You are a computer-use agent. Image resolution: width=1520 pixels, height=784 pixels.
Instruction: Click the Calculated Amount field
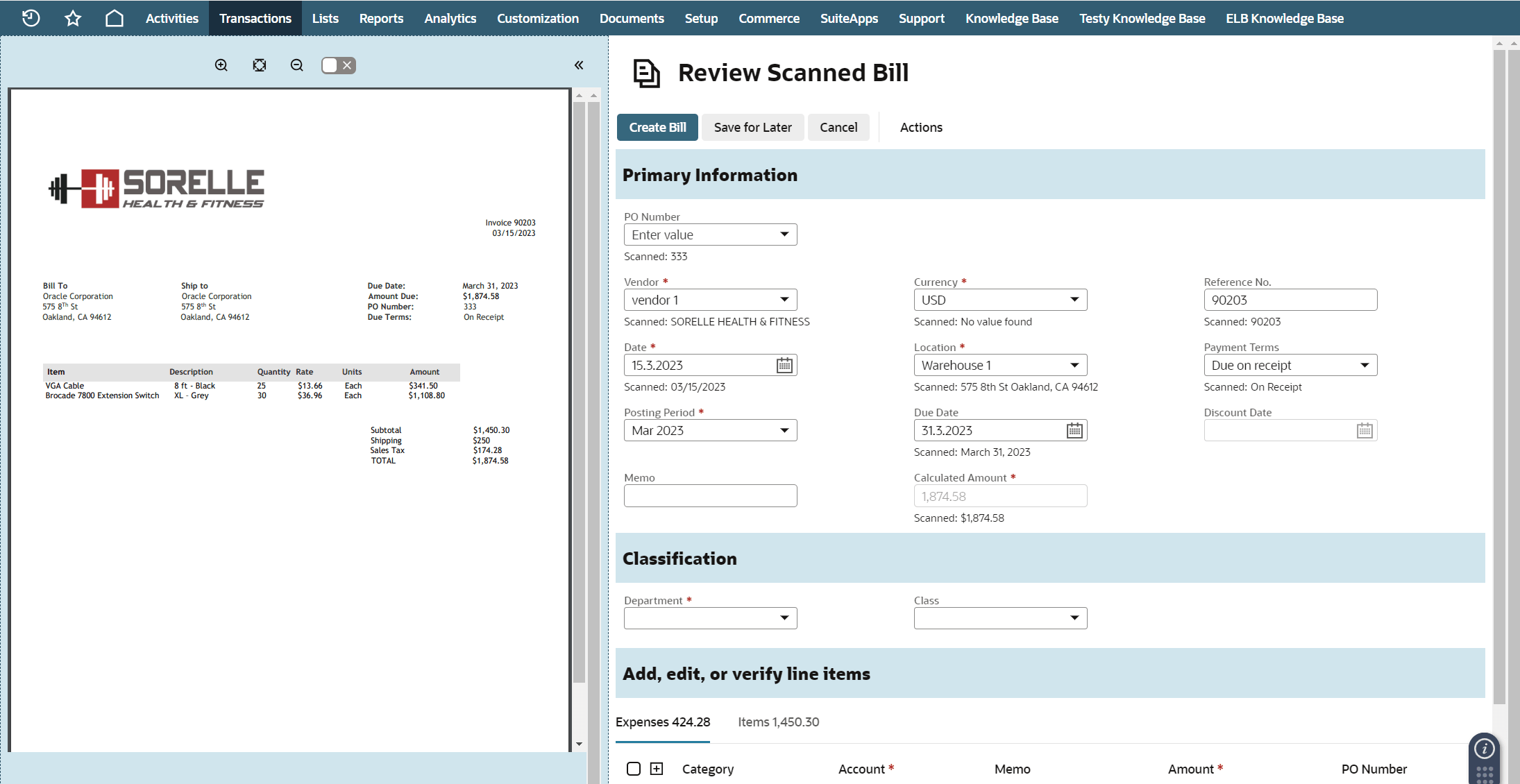click(x=1001, y=495)
